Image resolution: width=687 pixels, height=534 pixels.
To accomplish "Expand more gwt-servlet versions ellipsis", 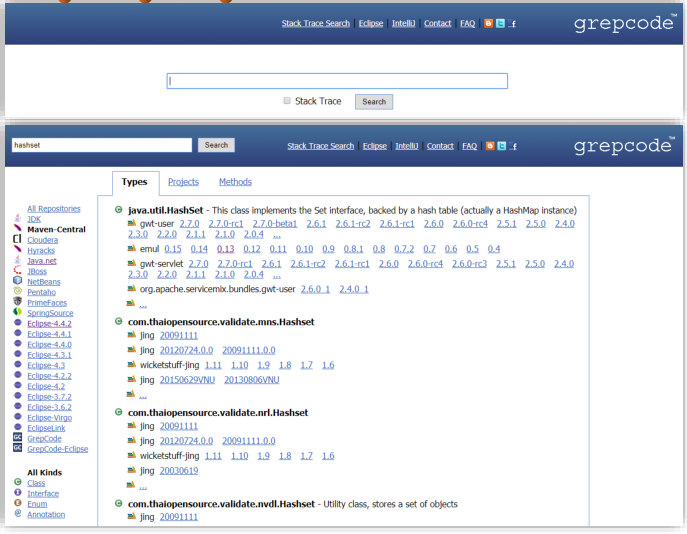I will click(x=276, y=275).
